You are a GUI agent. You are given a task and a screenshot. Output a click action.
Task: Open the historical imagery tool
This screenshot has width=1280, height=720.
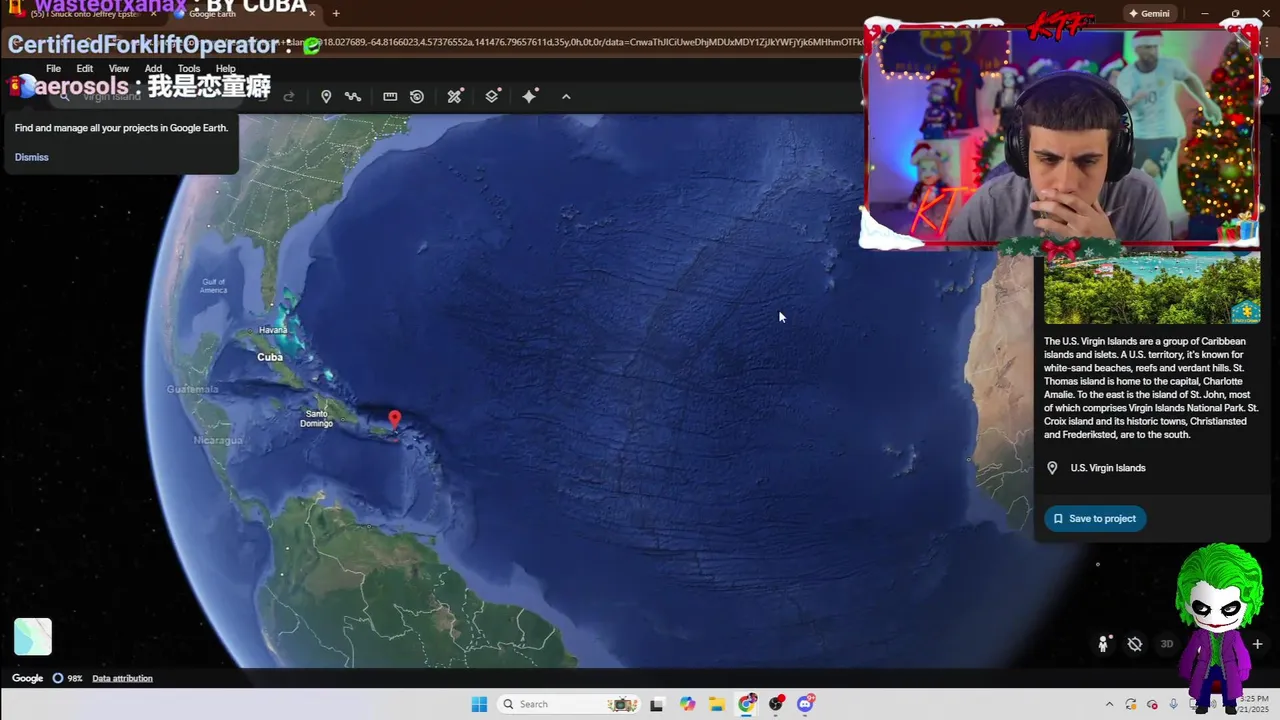tap(417, 96)
